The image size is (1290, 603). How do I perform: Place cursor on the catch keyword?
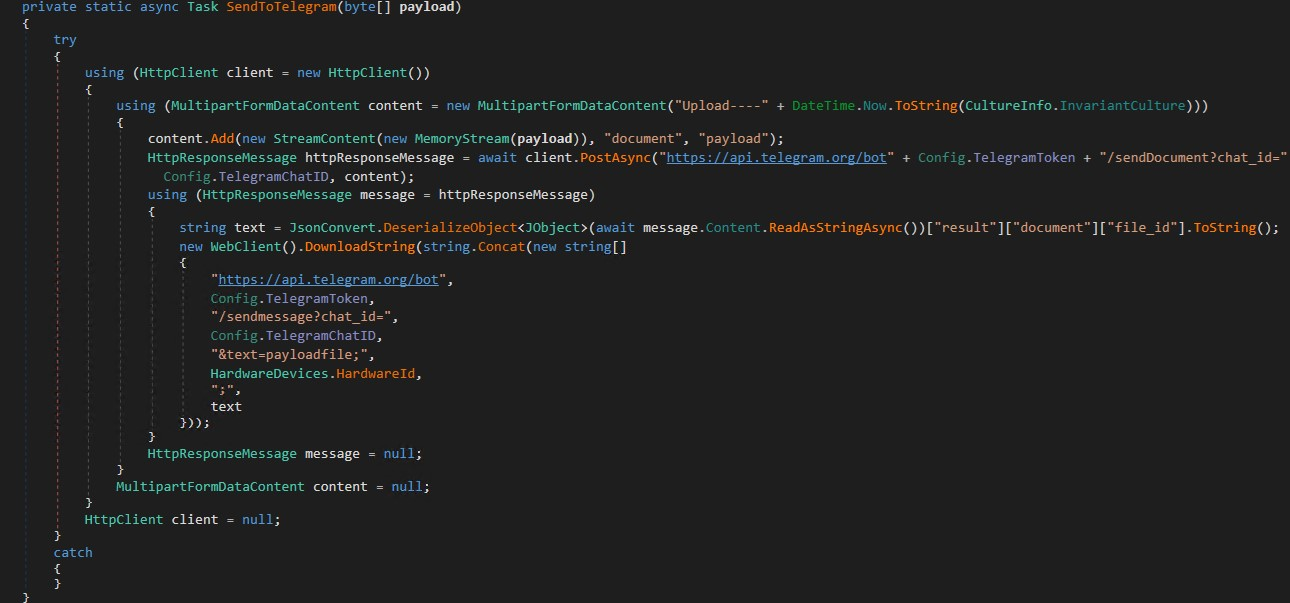[x=72, y=552]
